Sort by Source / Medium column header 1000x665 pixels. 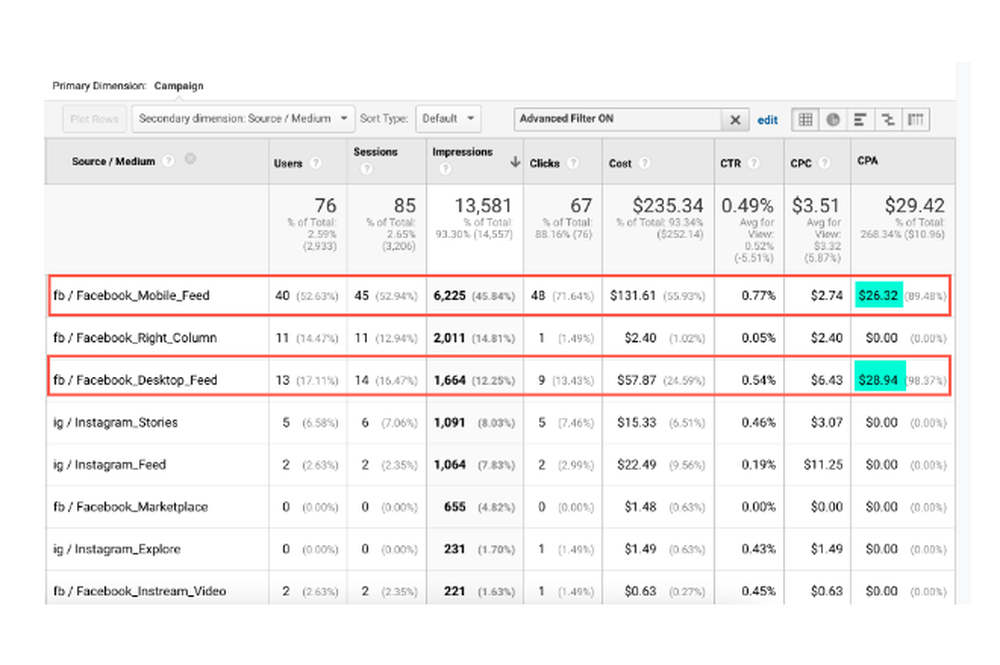pyautogui.click(x=114, y=161)
